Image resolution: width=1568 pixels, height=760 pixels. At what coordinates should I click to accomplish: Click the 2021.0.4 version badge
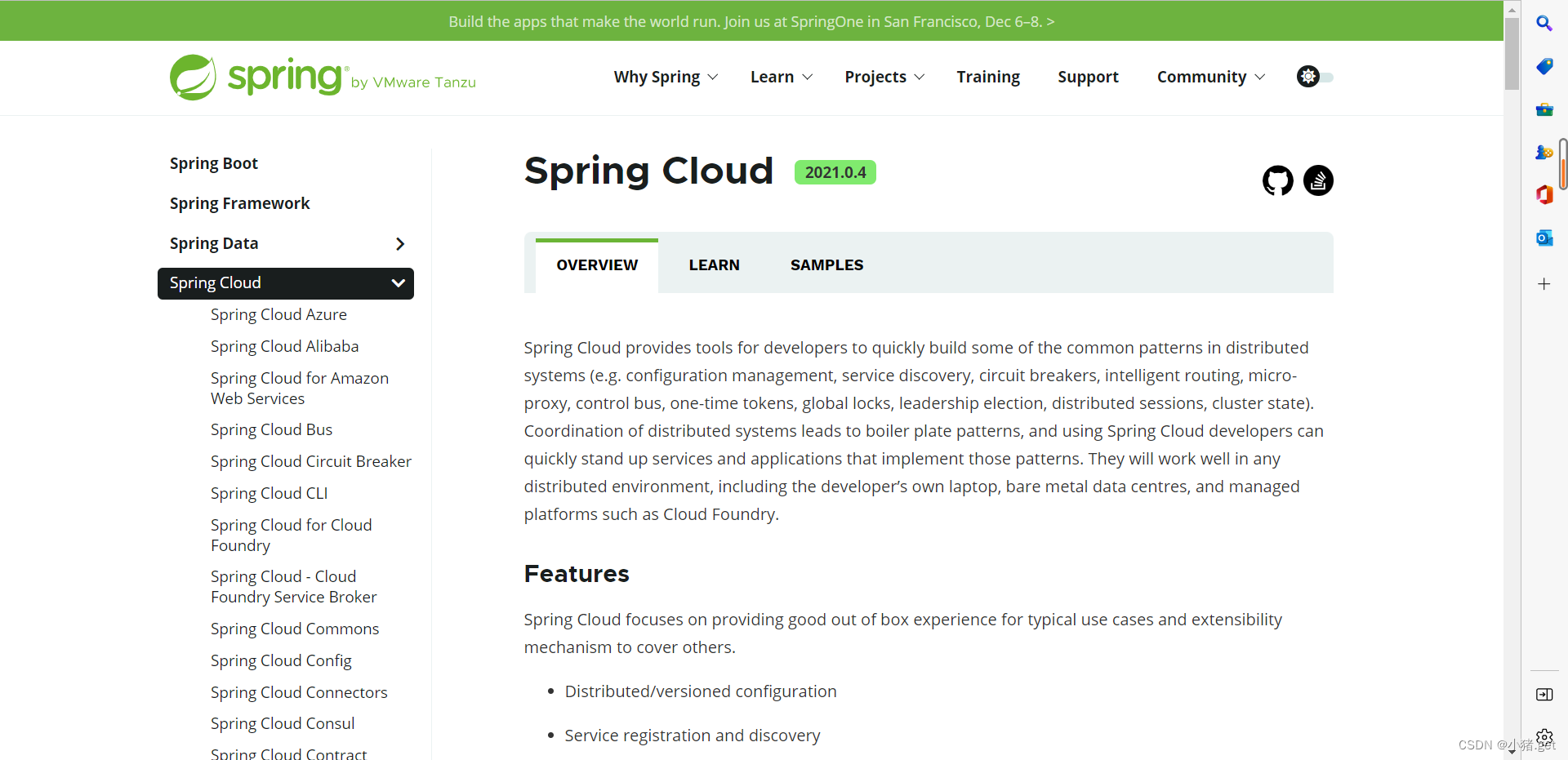[x=835, y=172]
